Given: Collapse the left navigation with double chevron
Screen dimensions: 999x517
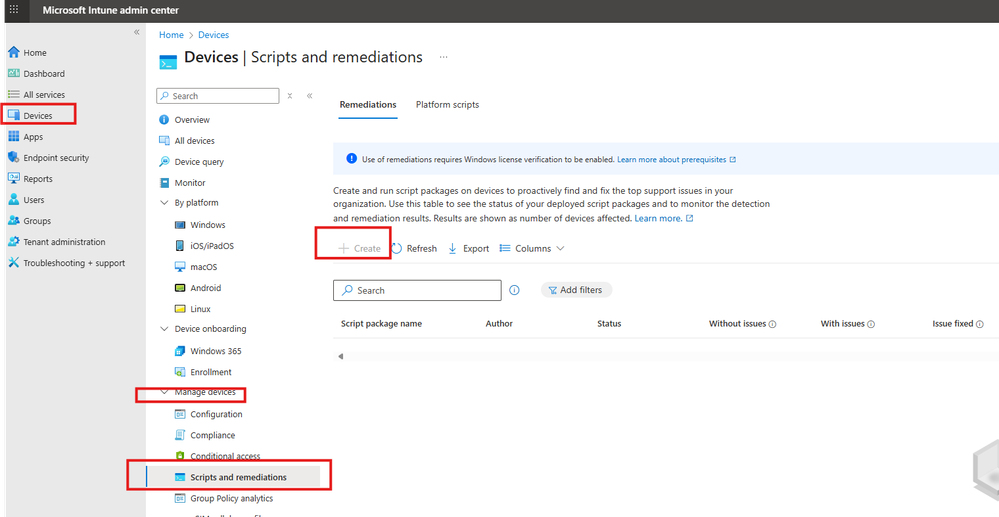Looking at the screenshot, I should tap(136, 32).
